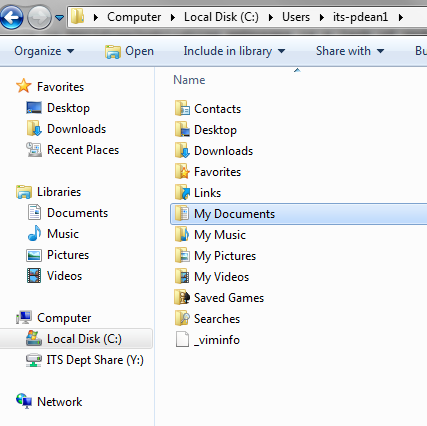Select Local Disk (C:) in navigation pane
The height and width of the screenshot is (426, 427).
(x=76, y=339)
